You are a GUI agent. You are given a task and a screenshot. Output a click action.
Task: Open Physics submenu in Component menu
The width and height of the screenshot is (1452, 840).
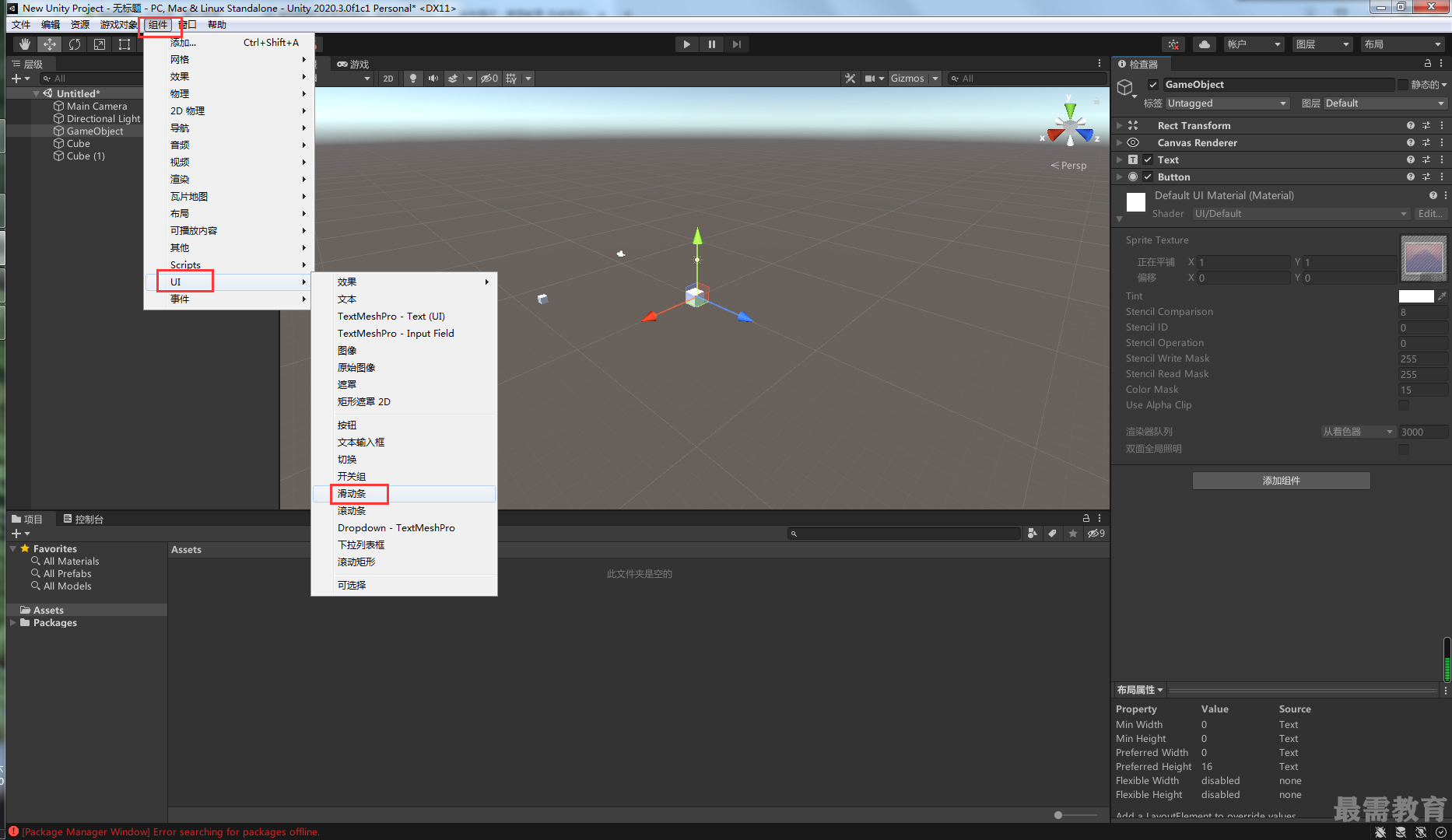tap(229, 94)
